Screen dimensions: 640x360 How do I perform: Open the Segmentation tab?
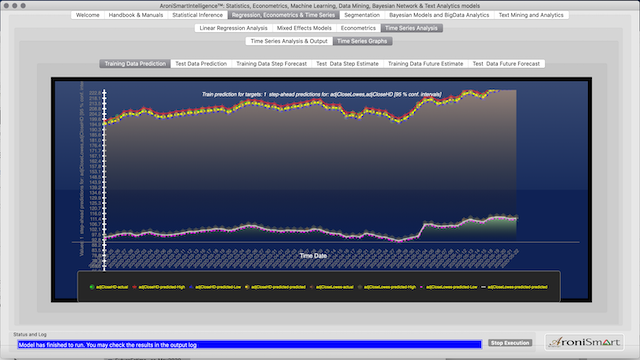[362, 15]
